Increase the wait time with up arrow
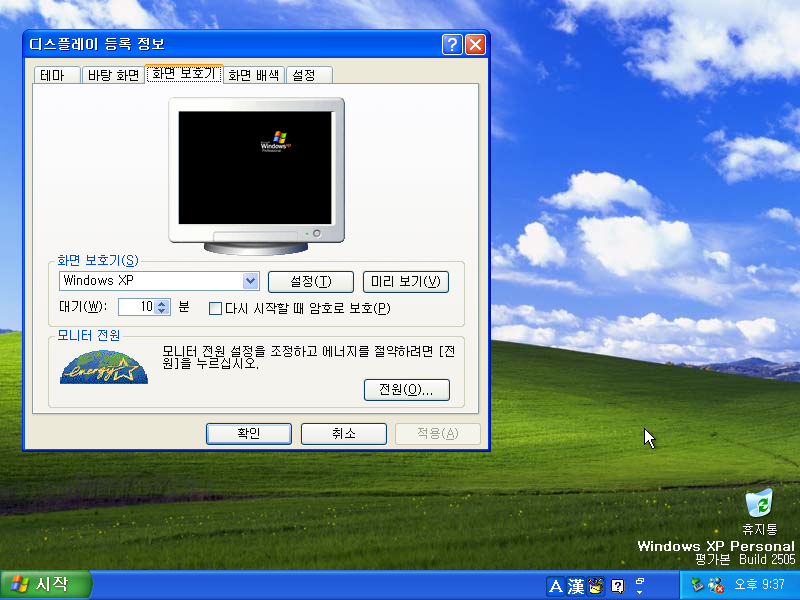 pyautogui.click(x=162, y=303)
